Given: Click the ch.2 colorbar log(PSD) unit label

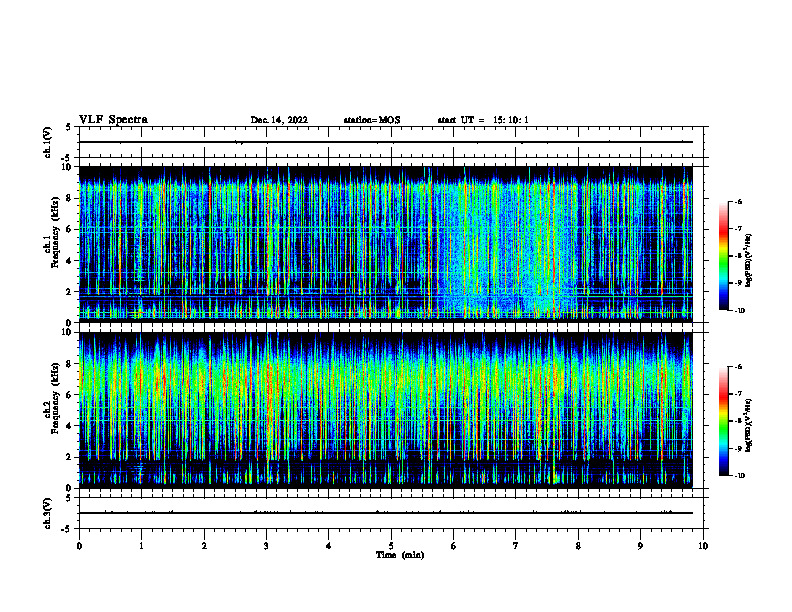Looking at the screenshot, I should point(749,425).
